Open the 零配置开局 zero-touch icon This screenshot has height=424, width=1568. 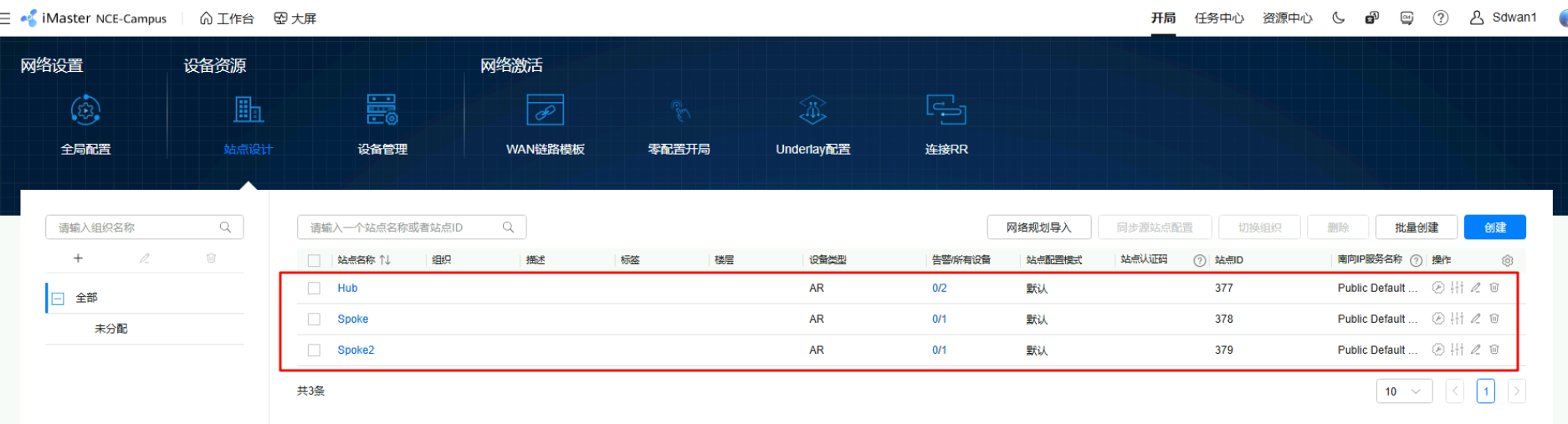pos(679,110)
